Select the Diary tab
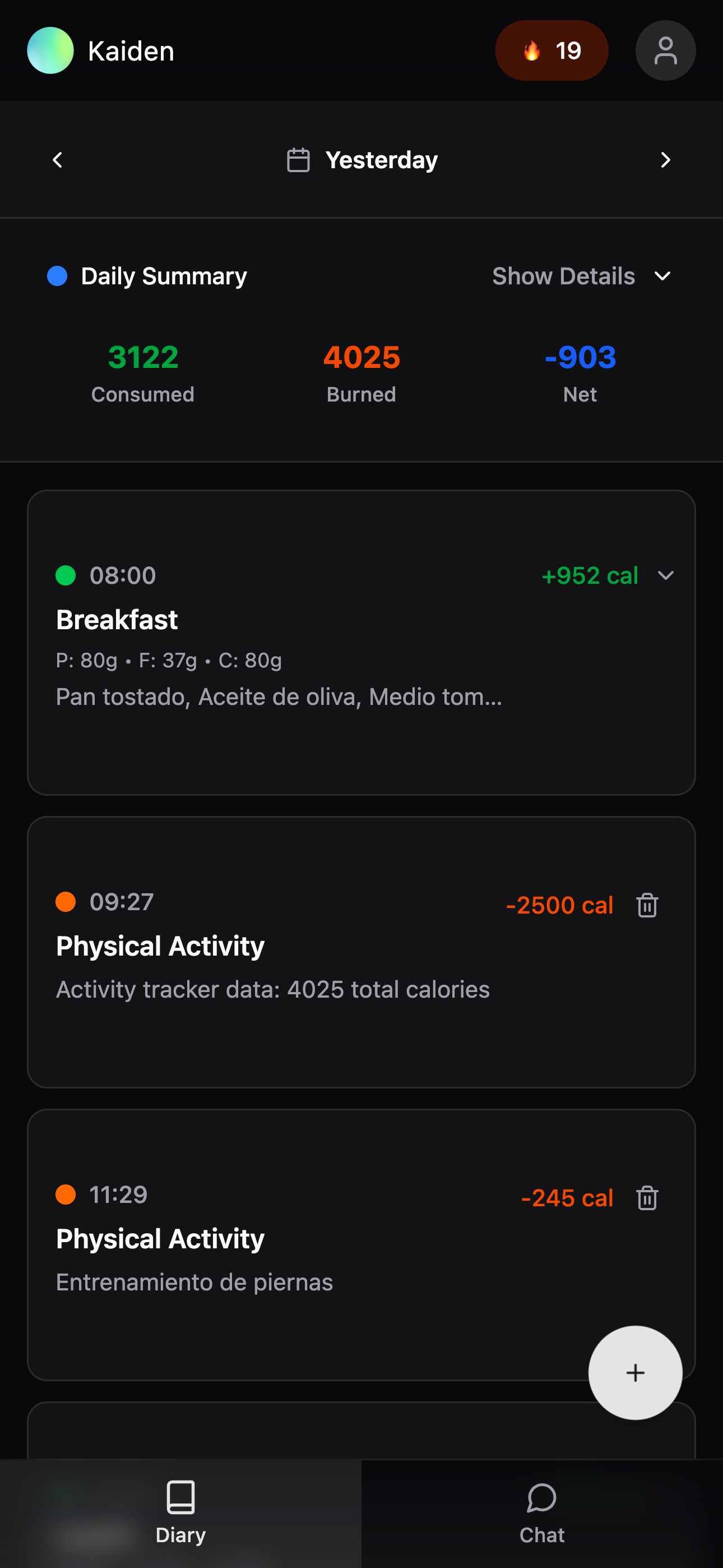 click(180, 1513)
